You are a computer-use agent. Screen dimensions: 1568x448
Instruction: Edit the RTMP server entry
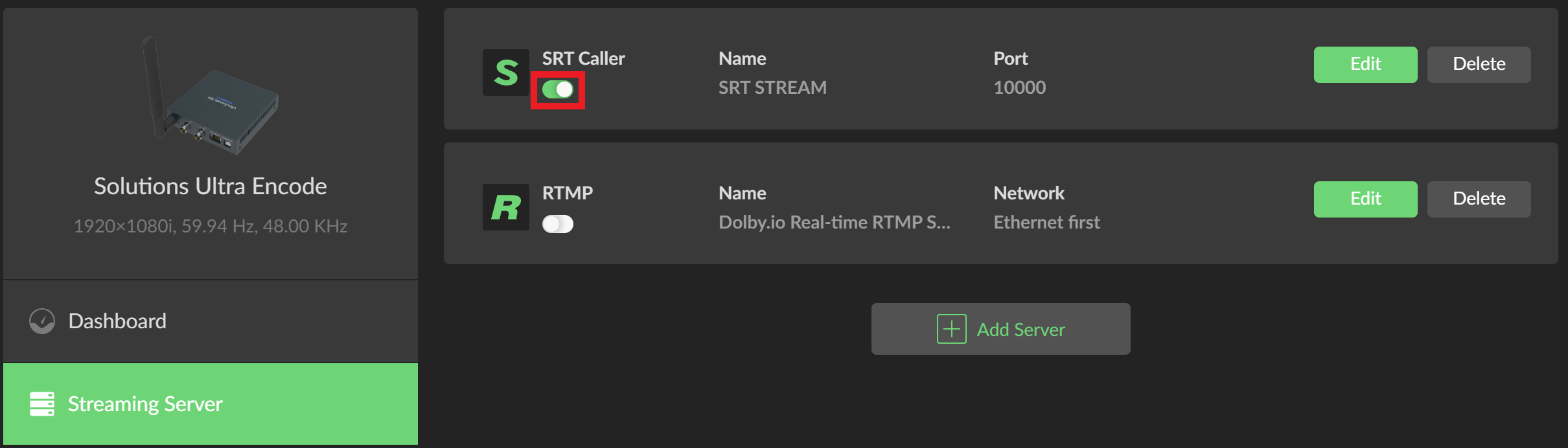pos(1365,199)
